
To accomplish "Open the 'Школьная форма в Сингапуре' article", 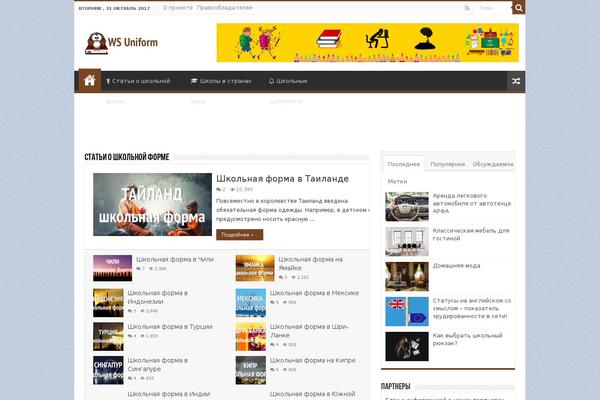I will coord(157,364).
